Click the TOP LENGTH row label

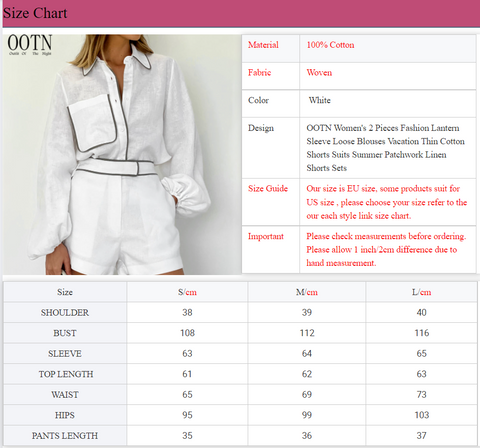(66, 374)
